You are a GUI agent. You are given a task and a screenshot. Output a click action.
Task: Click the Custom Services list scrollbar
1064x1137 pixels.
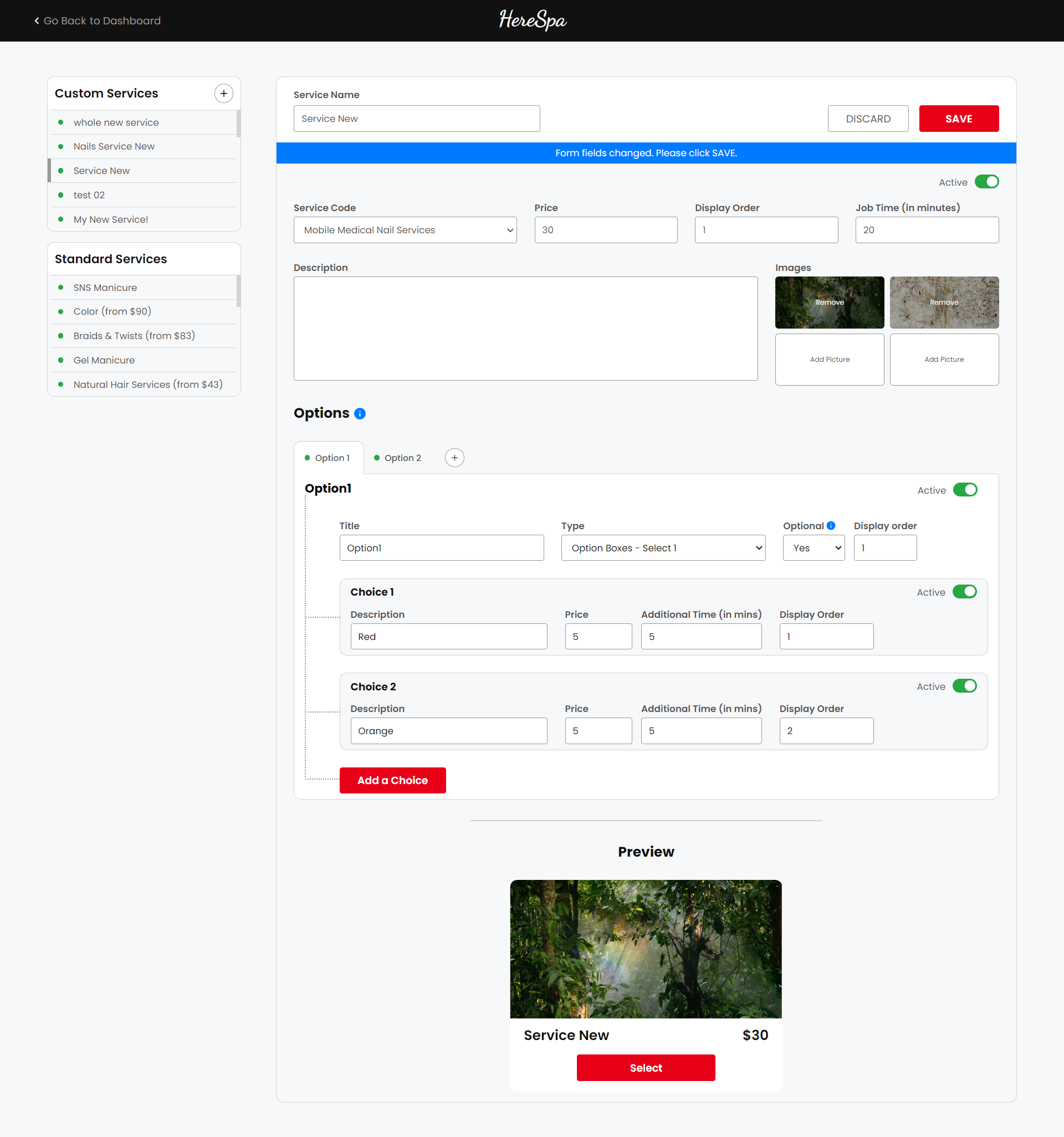238,124
